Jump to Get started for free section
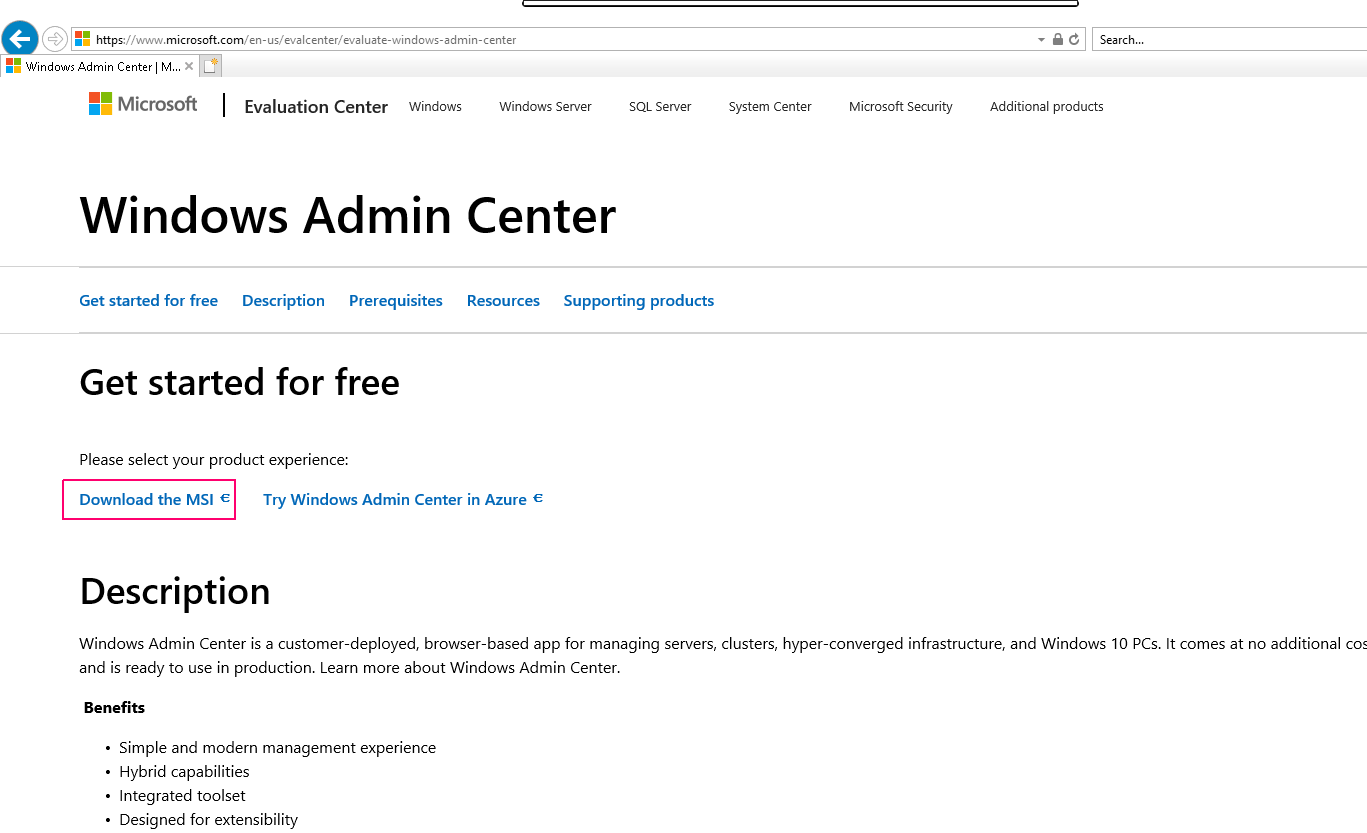The image size is (1367, 833). [148, 301]
